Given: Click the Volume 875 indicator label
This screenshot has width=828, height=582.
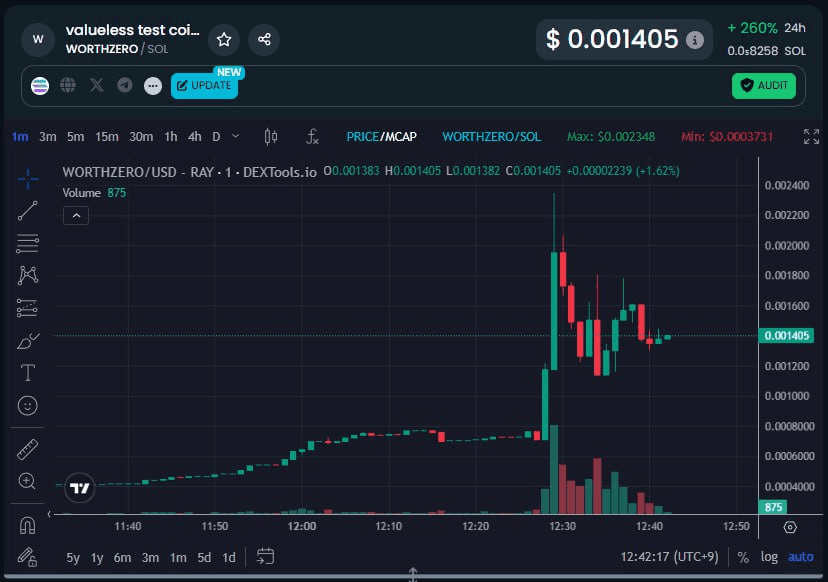Looking at the screenshot, I should click(x=94, y=193).
